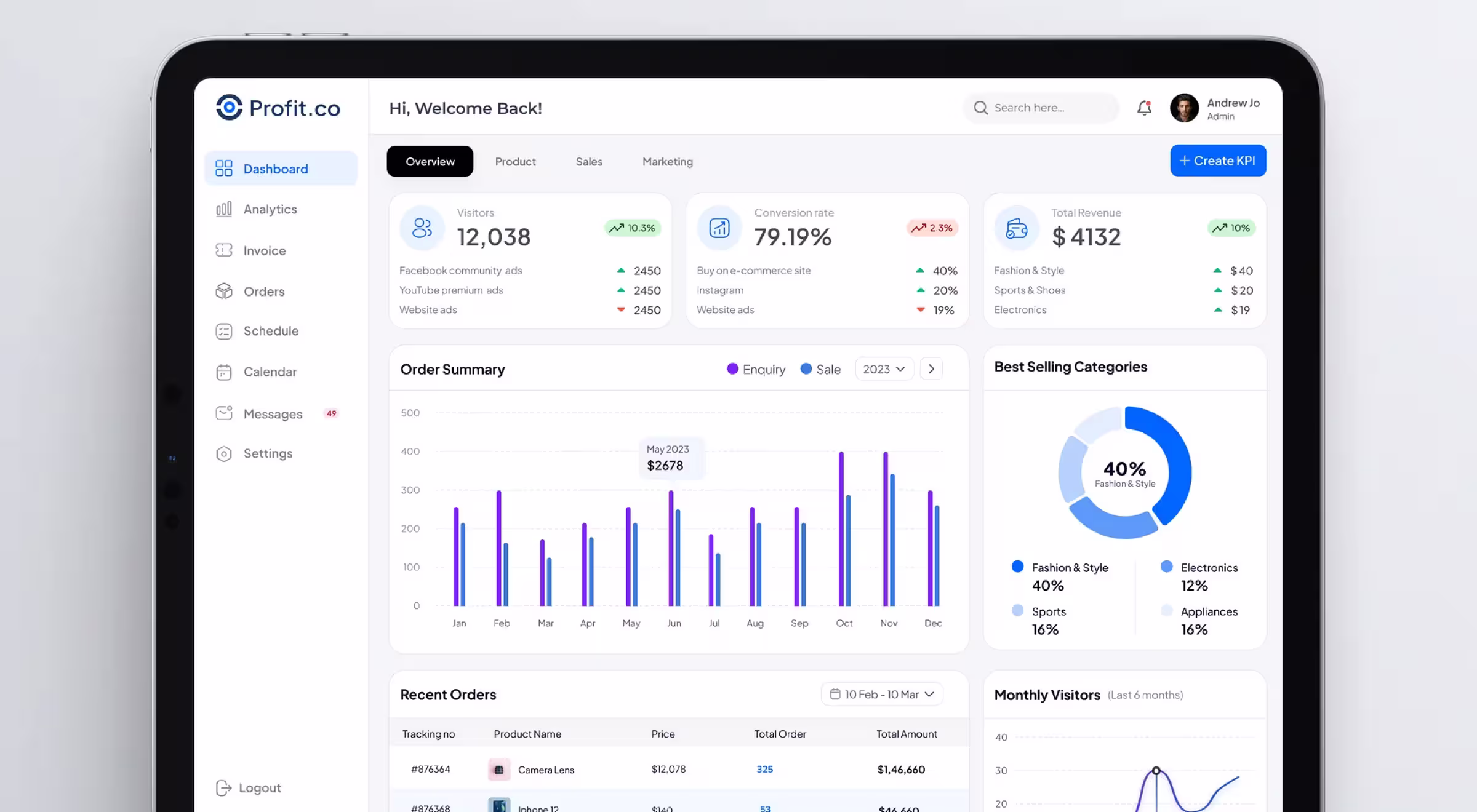Switch to the Overview tab
This screenshot has width=1477, height=812.
coord(430,161)
